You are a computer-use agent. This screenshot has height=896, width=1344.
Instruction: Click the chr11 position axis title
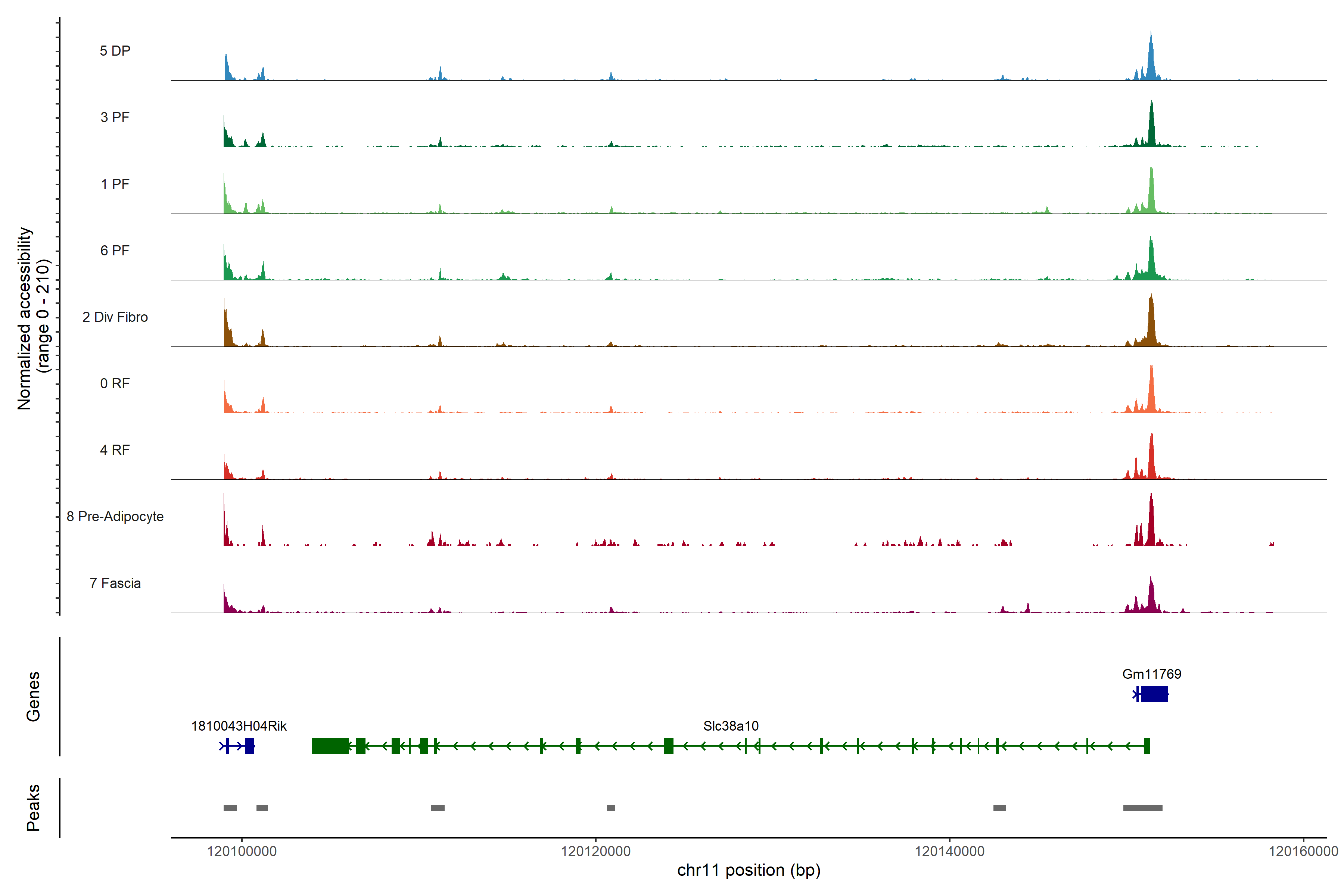[748, 870]
